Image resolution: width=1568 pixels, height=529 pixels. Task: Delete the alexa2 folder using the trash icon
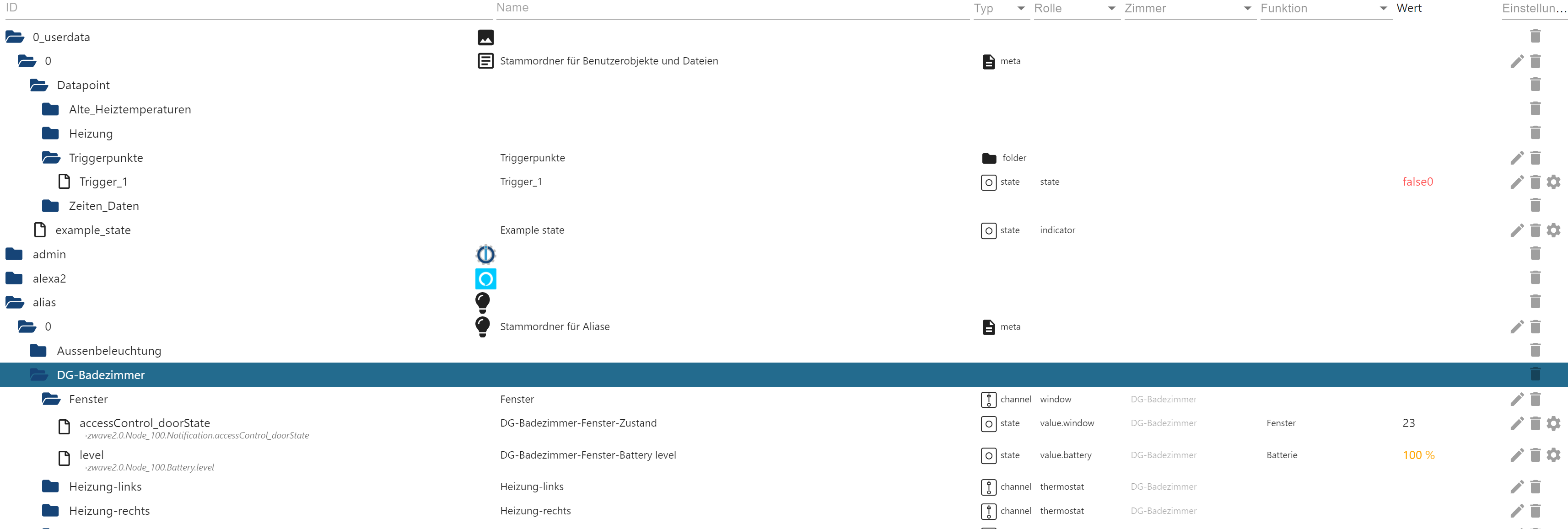click(x=1535, y=278)
